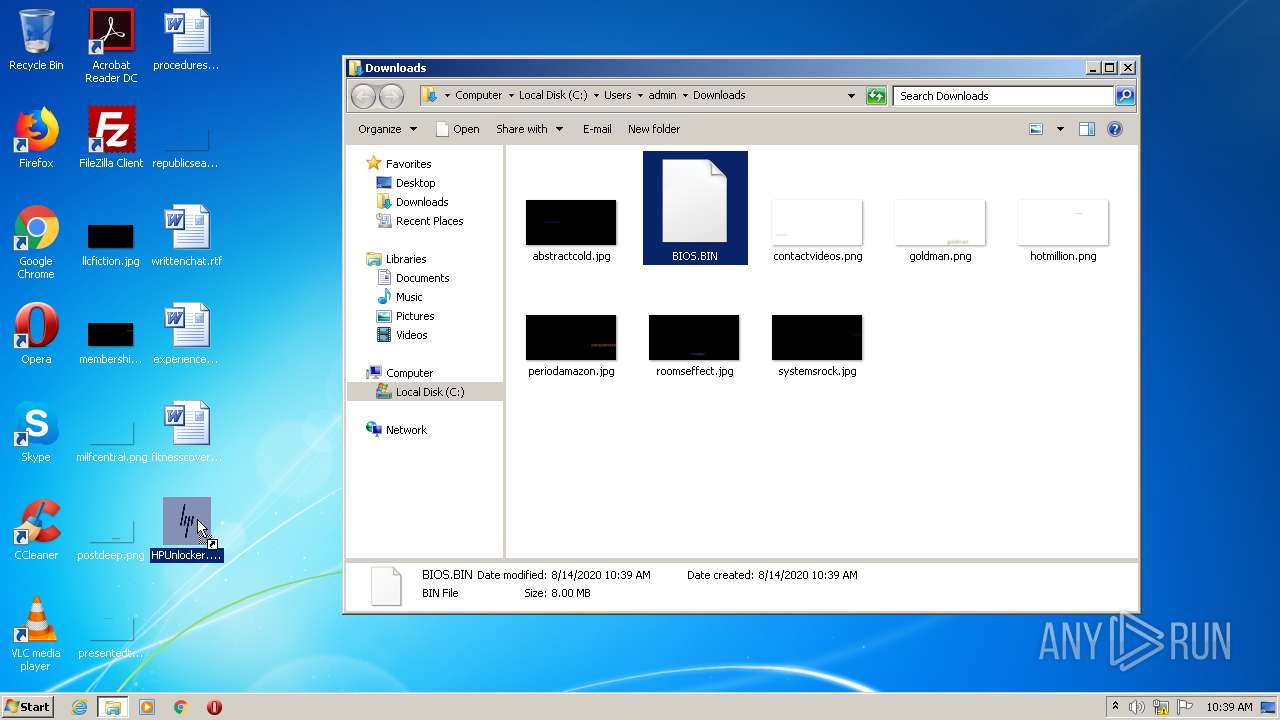Select the fitnesscover Word document on the desktop
Image resolution: width=1280 pixels, height=720 pixels.
pos(186,432)
